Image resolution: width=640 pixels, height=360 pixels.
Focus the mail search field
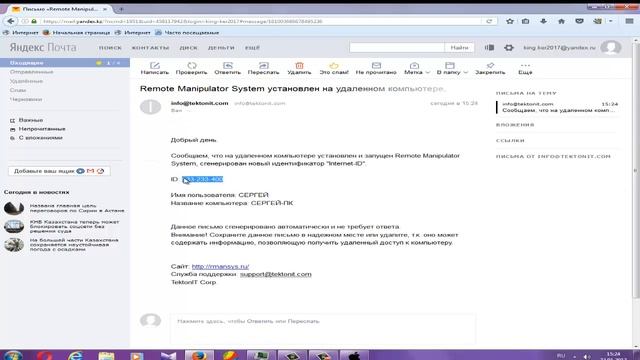[397, 48]
